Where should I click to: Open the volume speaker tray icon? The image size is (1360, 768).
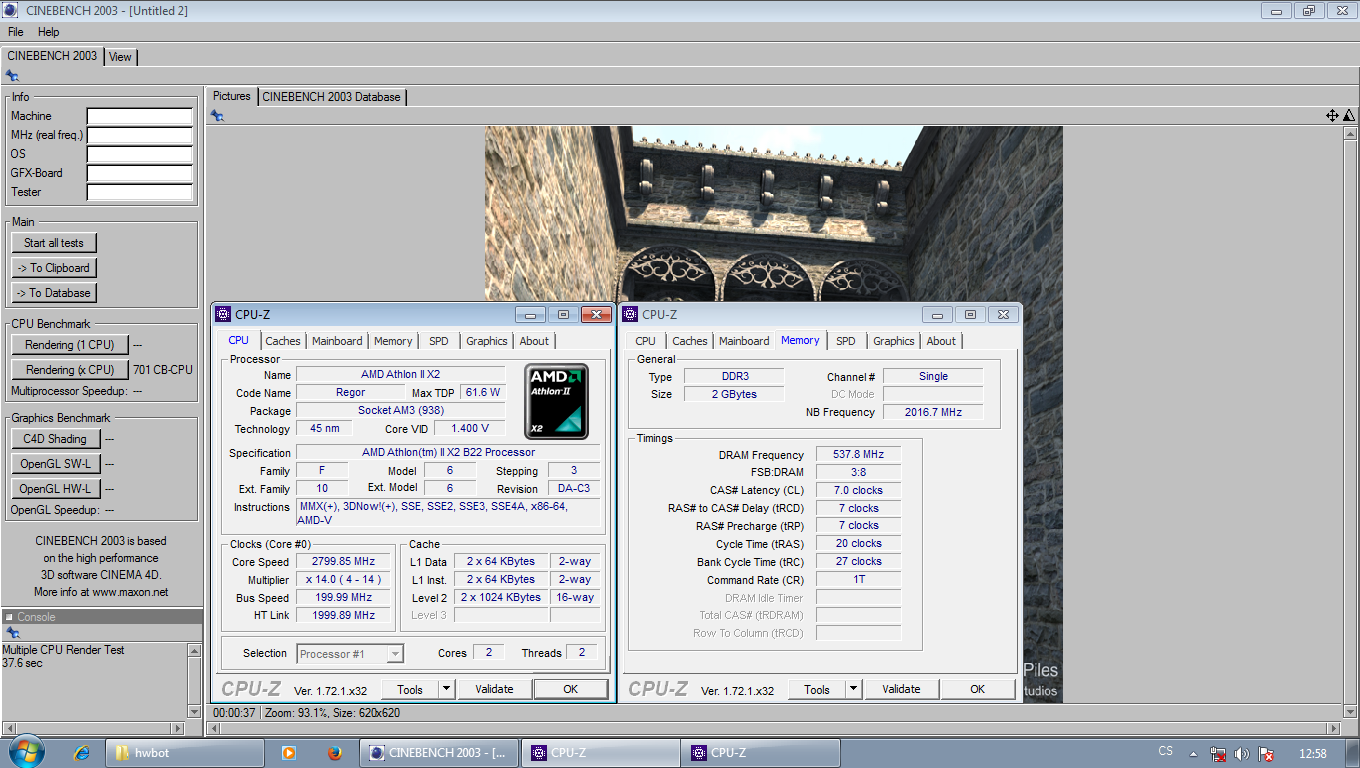[x=1242, y=753]
